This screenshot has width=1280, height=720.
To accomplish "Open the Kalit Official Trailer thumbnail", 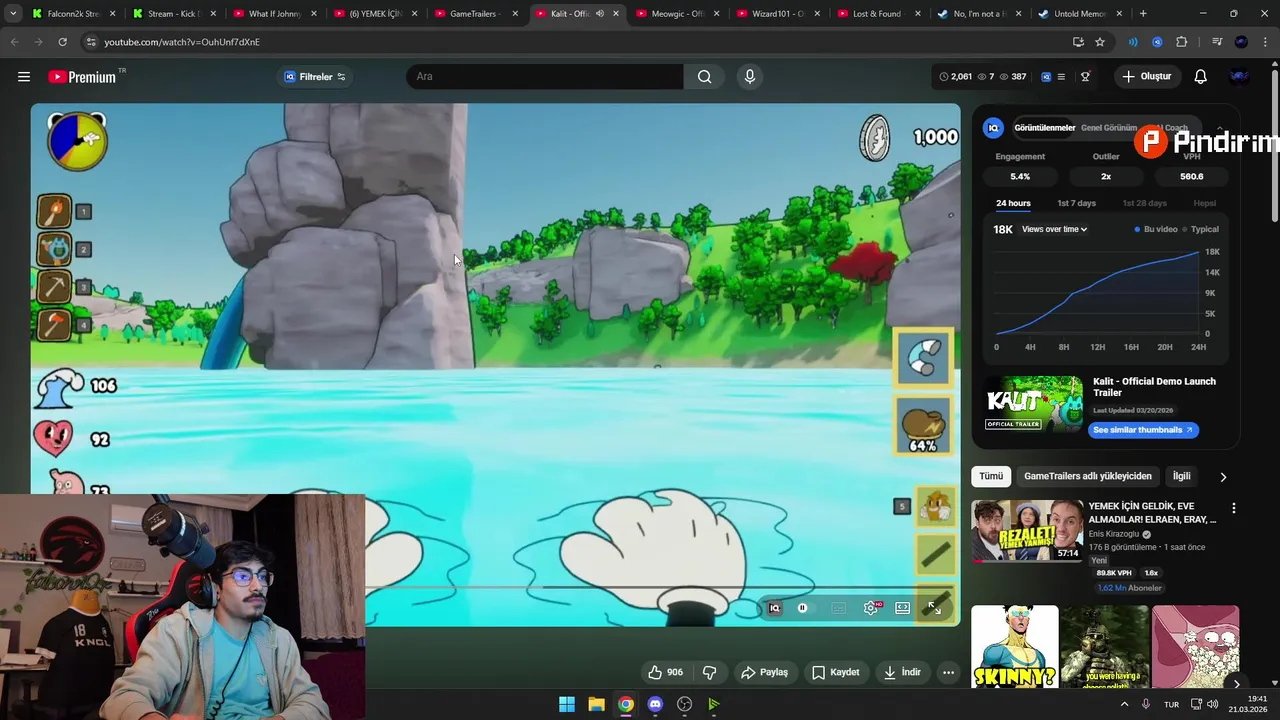I will 1033,404.
